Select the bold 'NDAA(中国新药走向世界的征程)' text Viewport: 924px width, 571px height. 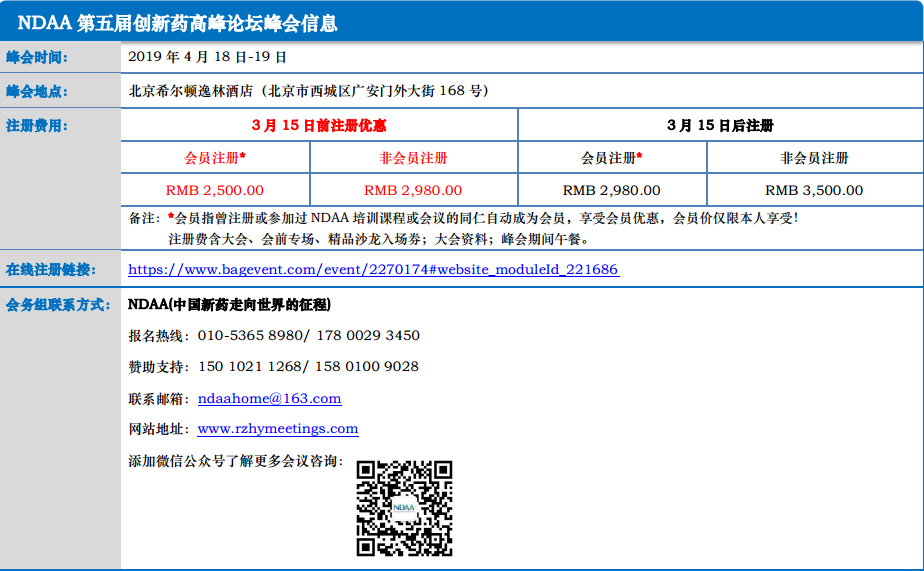pyautogui.click(x=229, y=305)
